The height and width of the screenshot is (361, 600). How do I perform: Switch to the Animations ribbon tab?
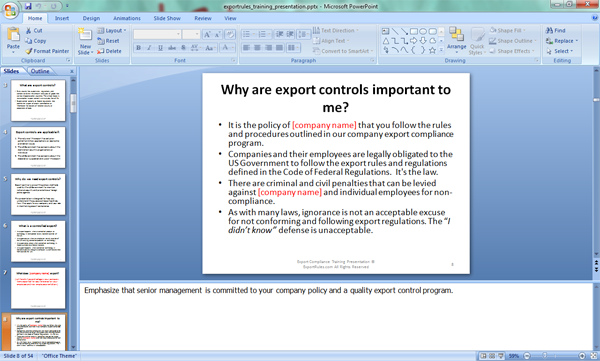pos(127,18)
